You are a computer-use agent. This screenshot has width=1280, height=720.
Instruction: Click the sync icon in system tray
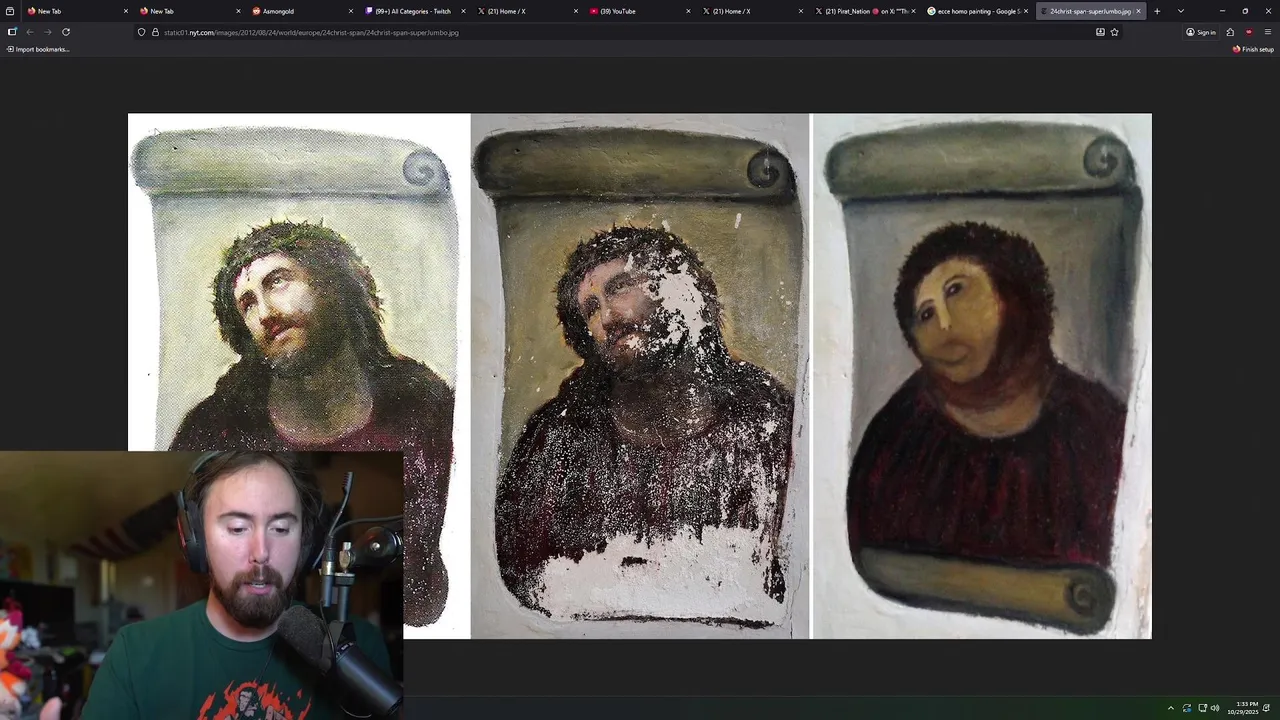click(x=1186, y=708)
